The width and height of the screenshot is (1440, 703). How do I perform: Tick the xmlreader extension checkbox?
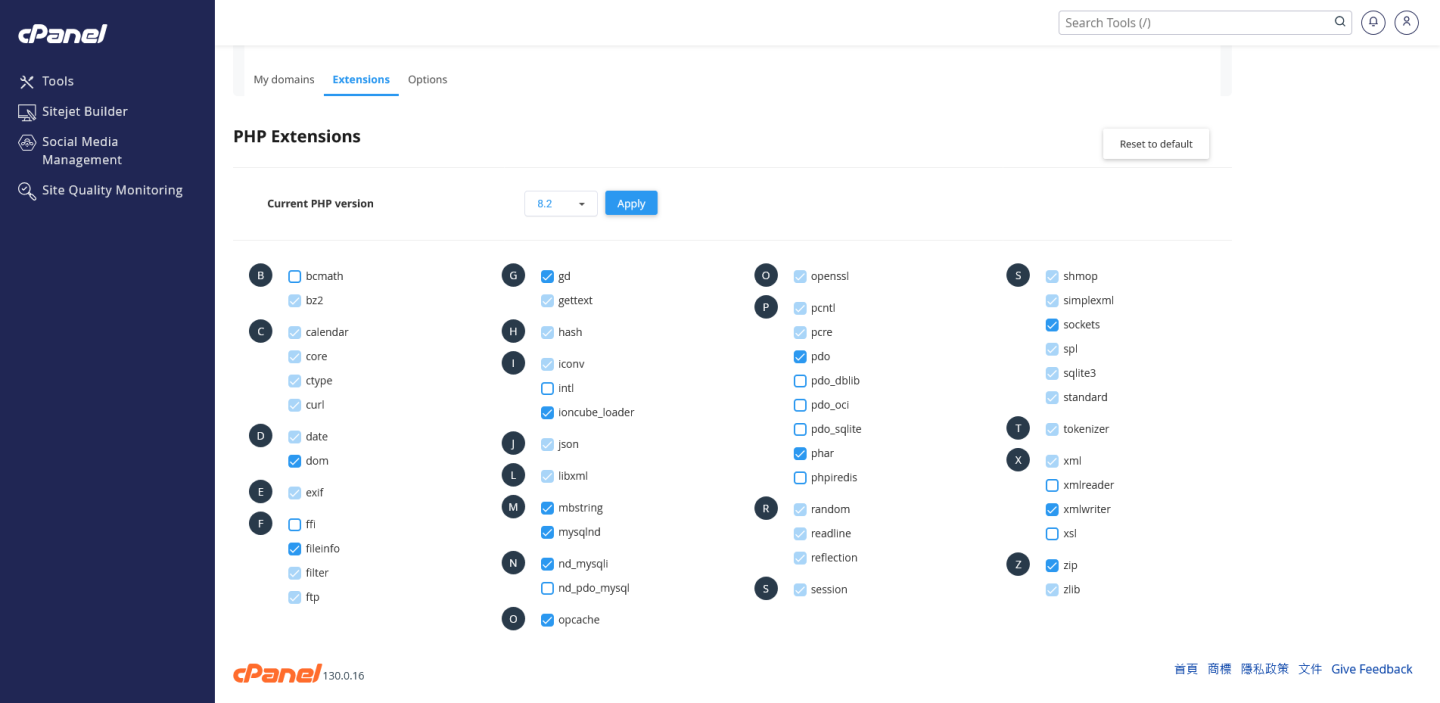tap(1052, 485)
